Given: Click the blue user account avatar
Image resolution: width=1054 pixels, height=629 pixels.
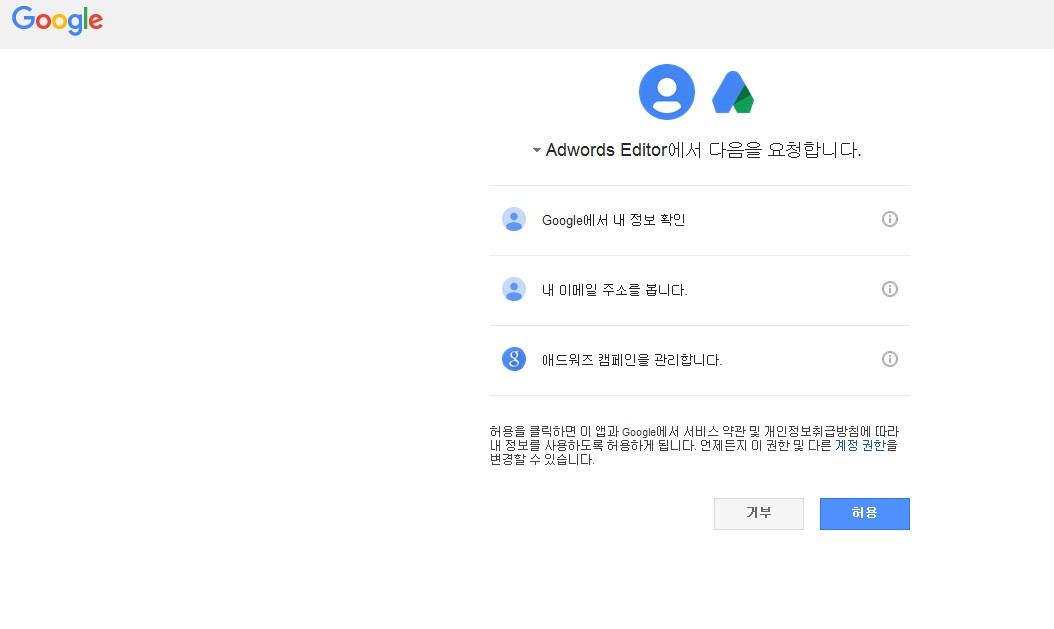Looking at the screenshot, I should [667, 92].
